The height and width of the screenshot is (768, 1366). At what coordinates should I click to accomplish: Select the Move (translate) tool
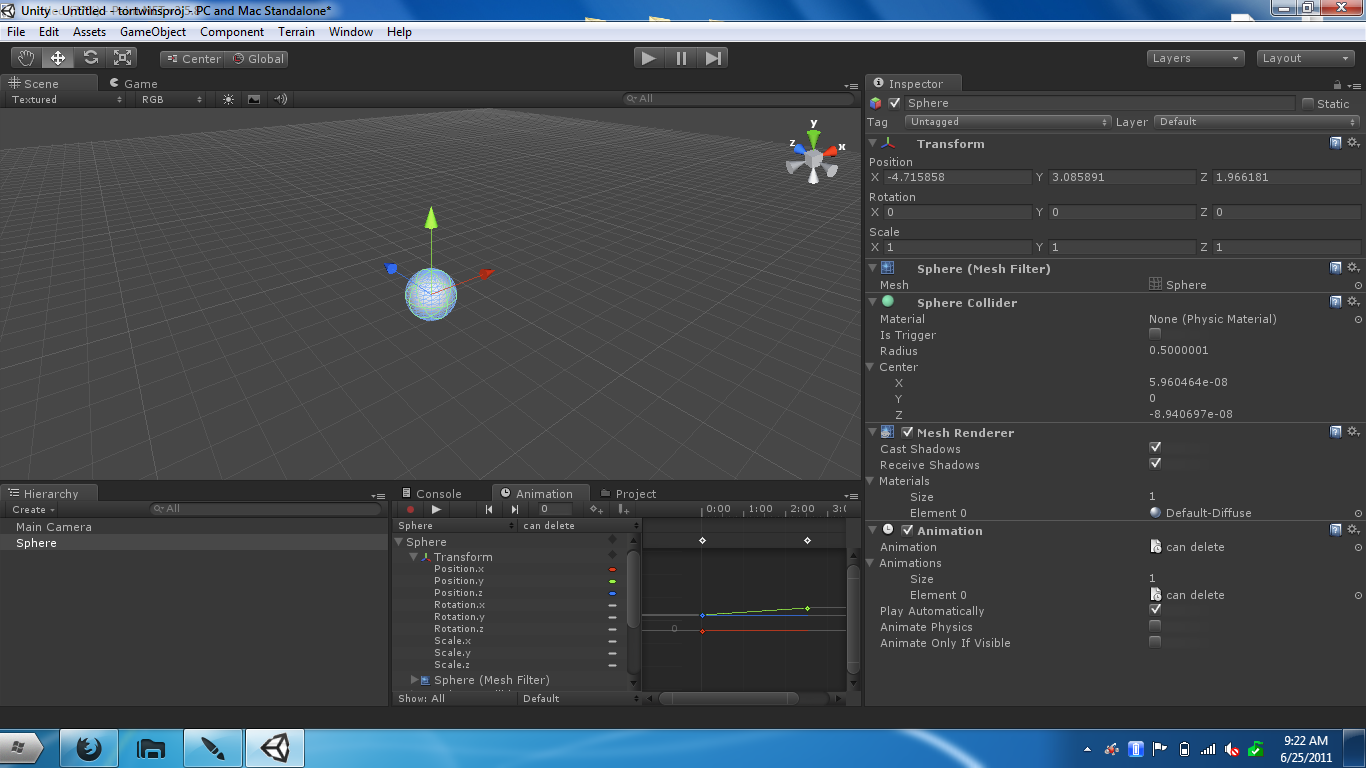[x=58, y=58]
